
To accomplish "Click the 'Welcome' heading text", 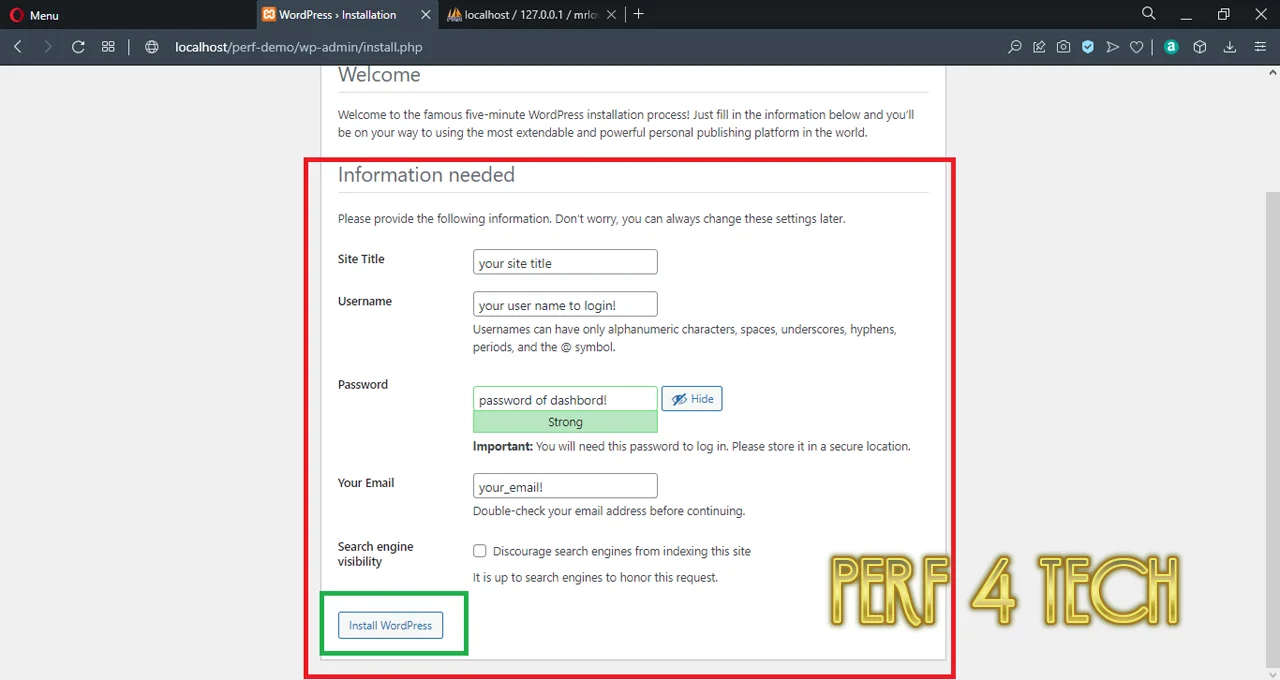I will pyautogui.click(x=379, y=75).
